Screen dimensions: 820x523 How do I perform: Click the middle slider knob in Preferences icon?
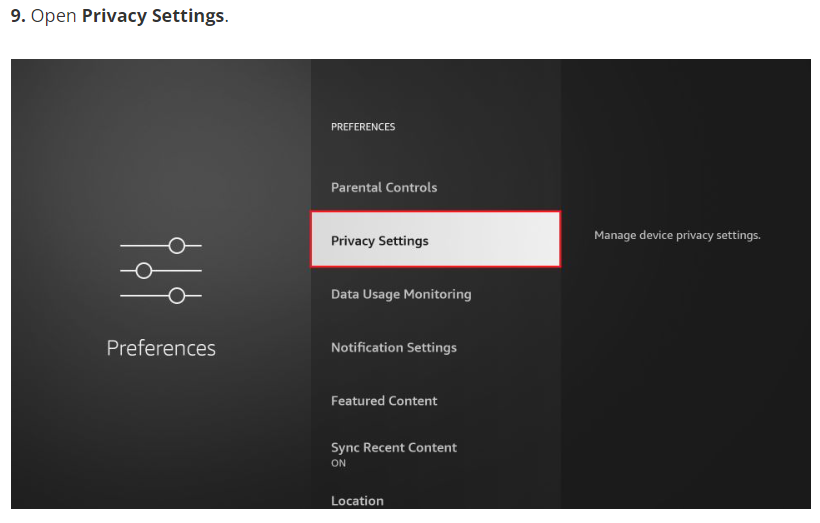[144, 270]
